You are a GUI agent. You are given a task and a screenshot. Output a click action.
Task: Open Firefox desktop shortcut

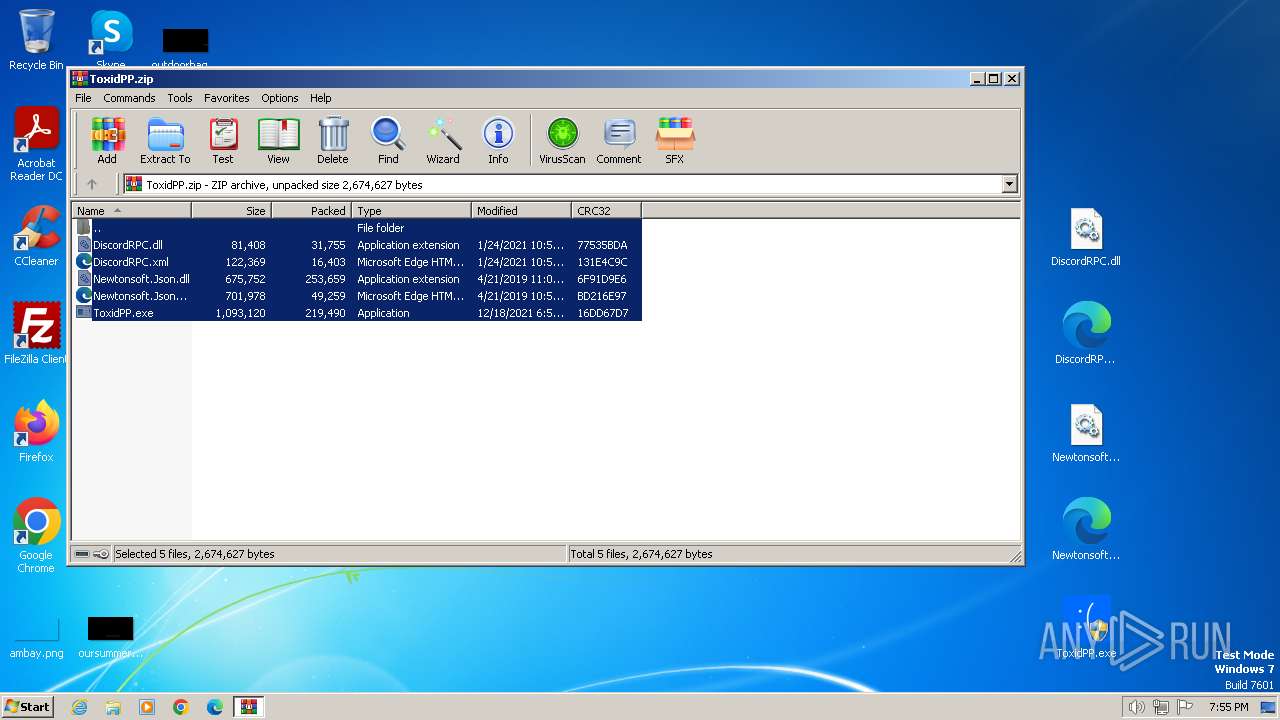pos(36,432)
